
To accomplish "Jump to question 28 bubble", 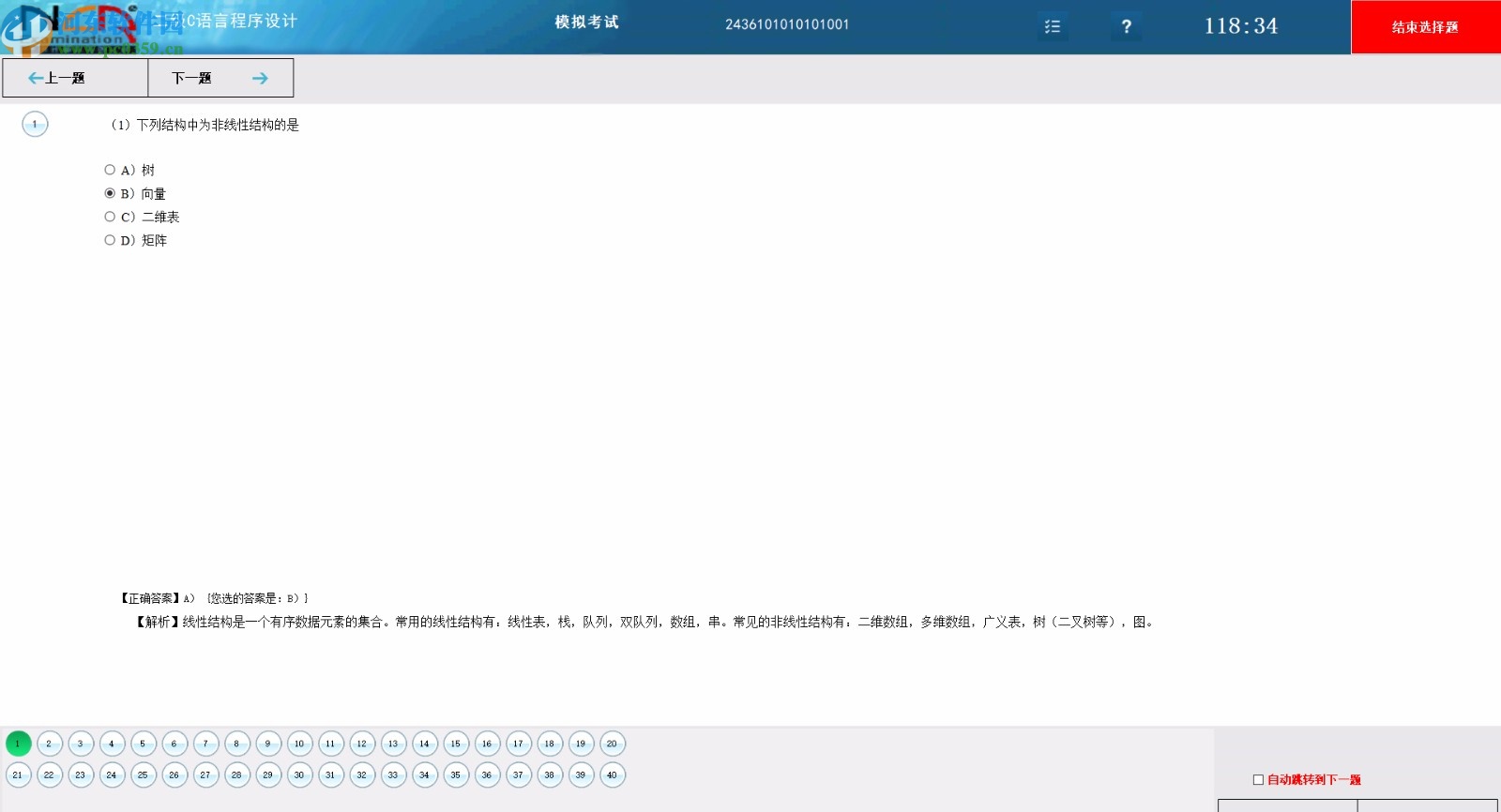I will pos(237,774).
